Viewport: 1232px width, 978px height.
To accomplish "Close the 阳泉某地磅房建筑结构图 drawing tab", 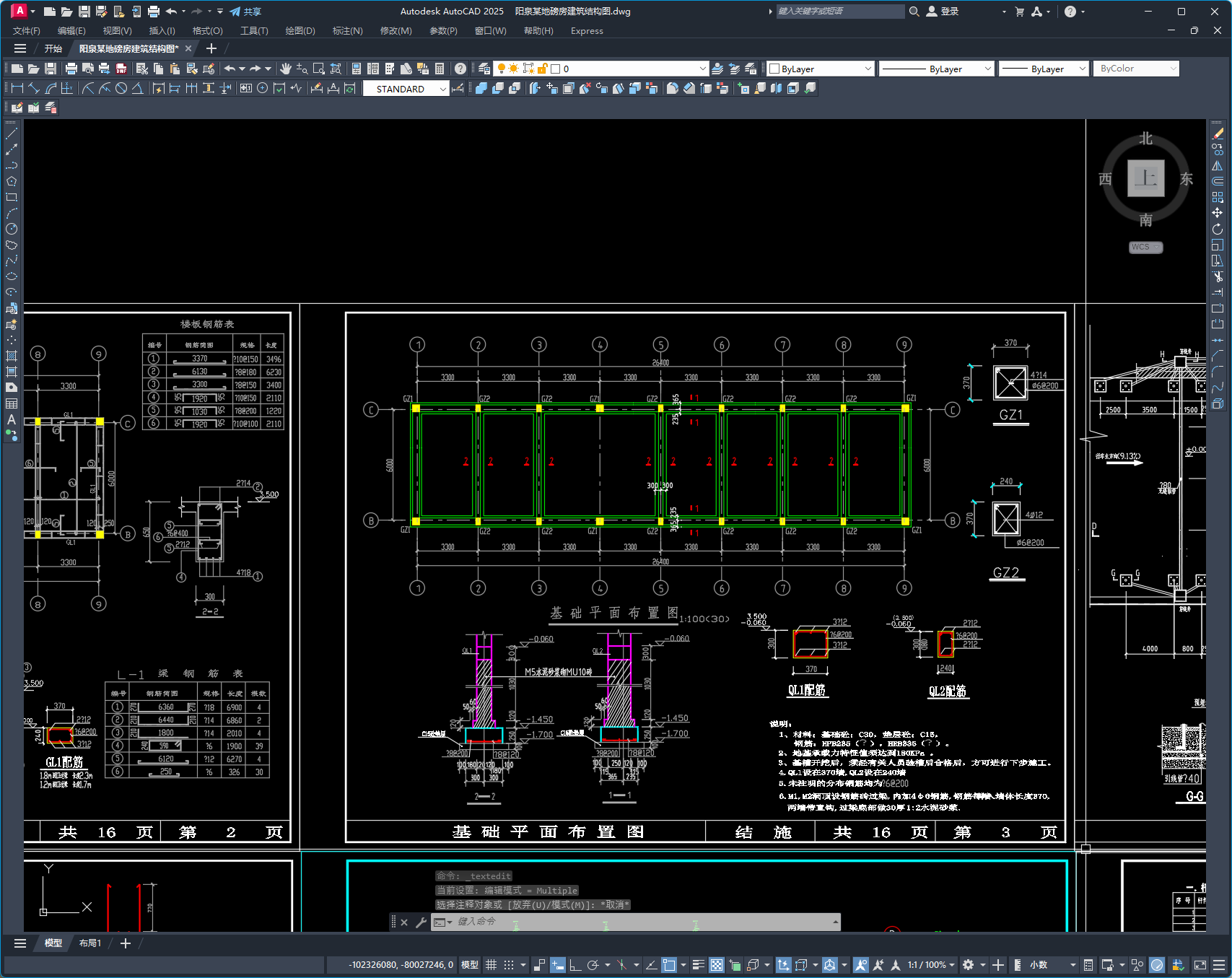I will pos(188,48).
